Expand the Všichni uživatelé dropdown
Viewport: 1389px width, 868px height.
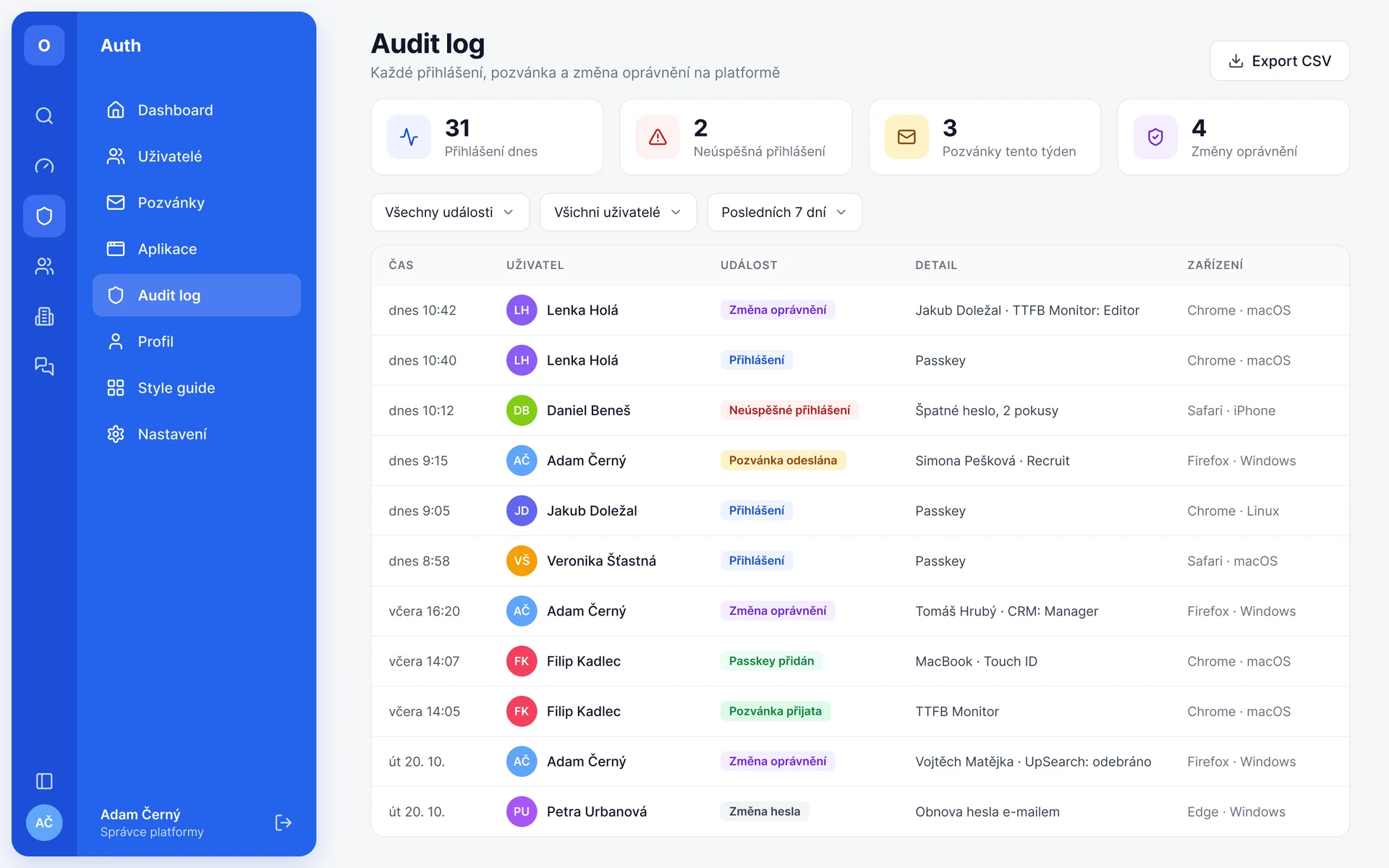pyautogui.click(x=619, y=212)
